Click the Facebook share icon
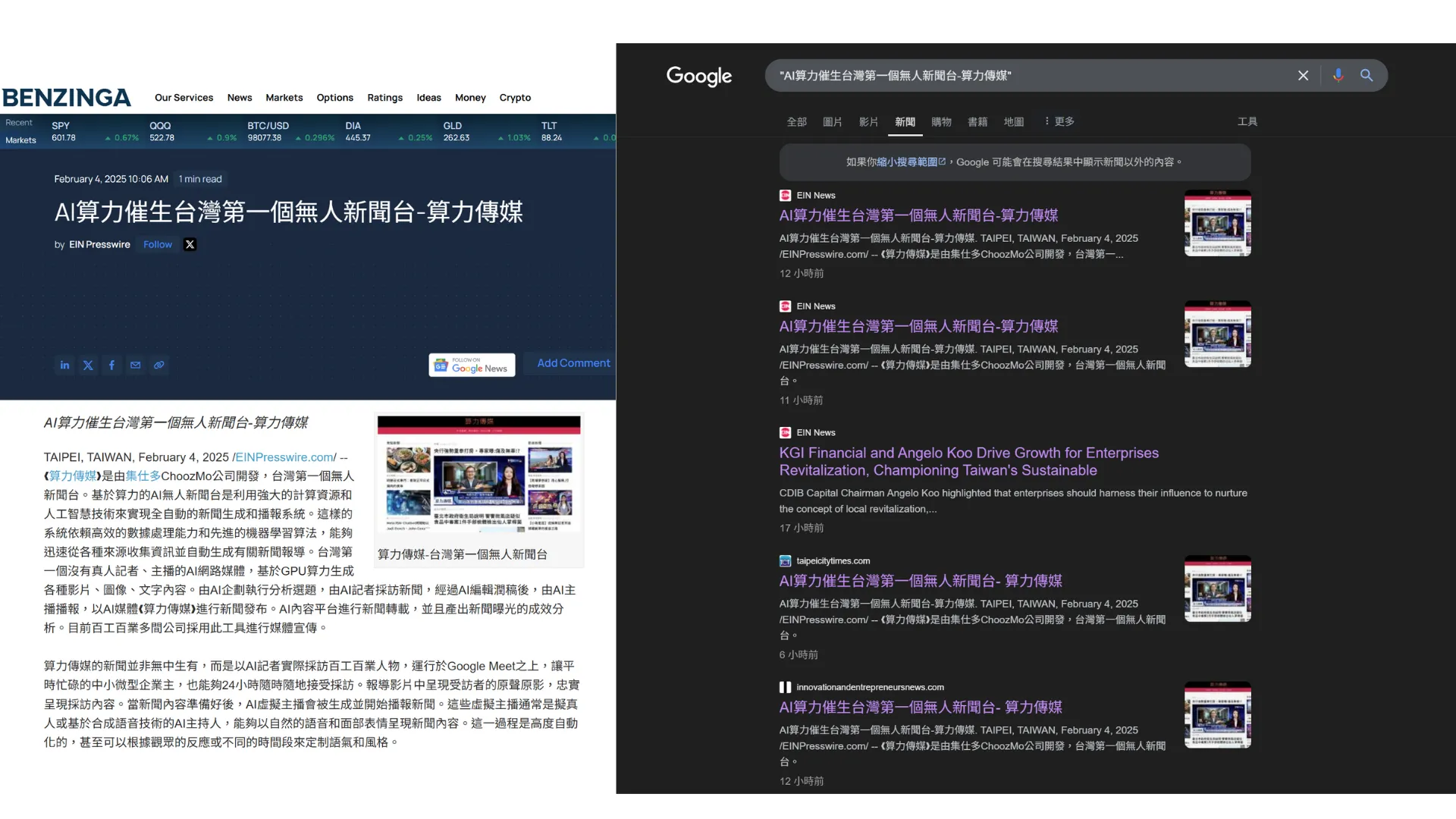 tap(111, 365)
